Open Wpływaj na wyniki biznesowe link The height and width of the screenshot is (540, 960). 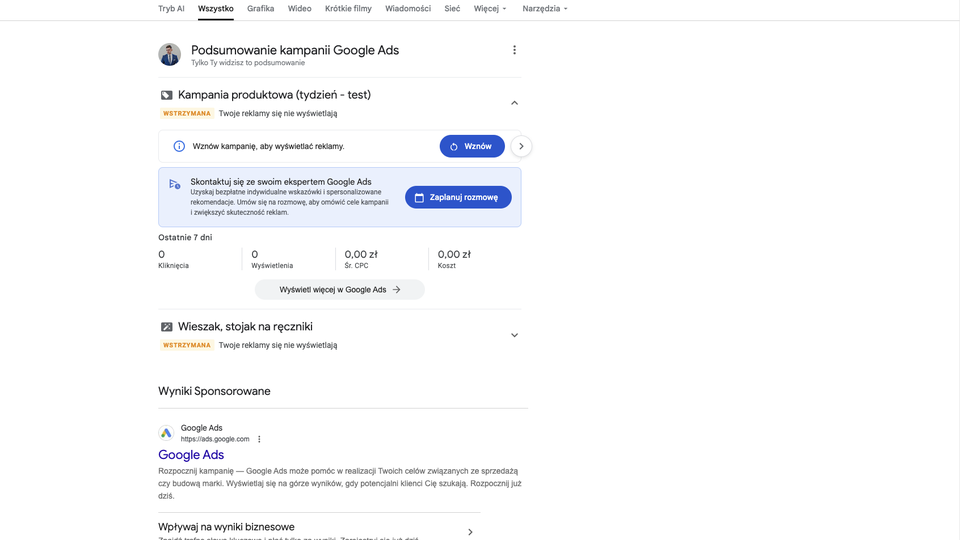[227, 527]
